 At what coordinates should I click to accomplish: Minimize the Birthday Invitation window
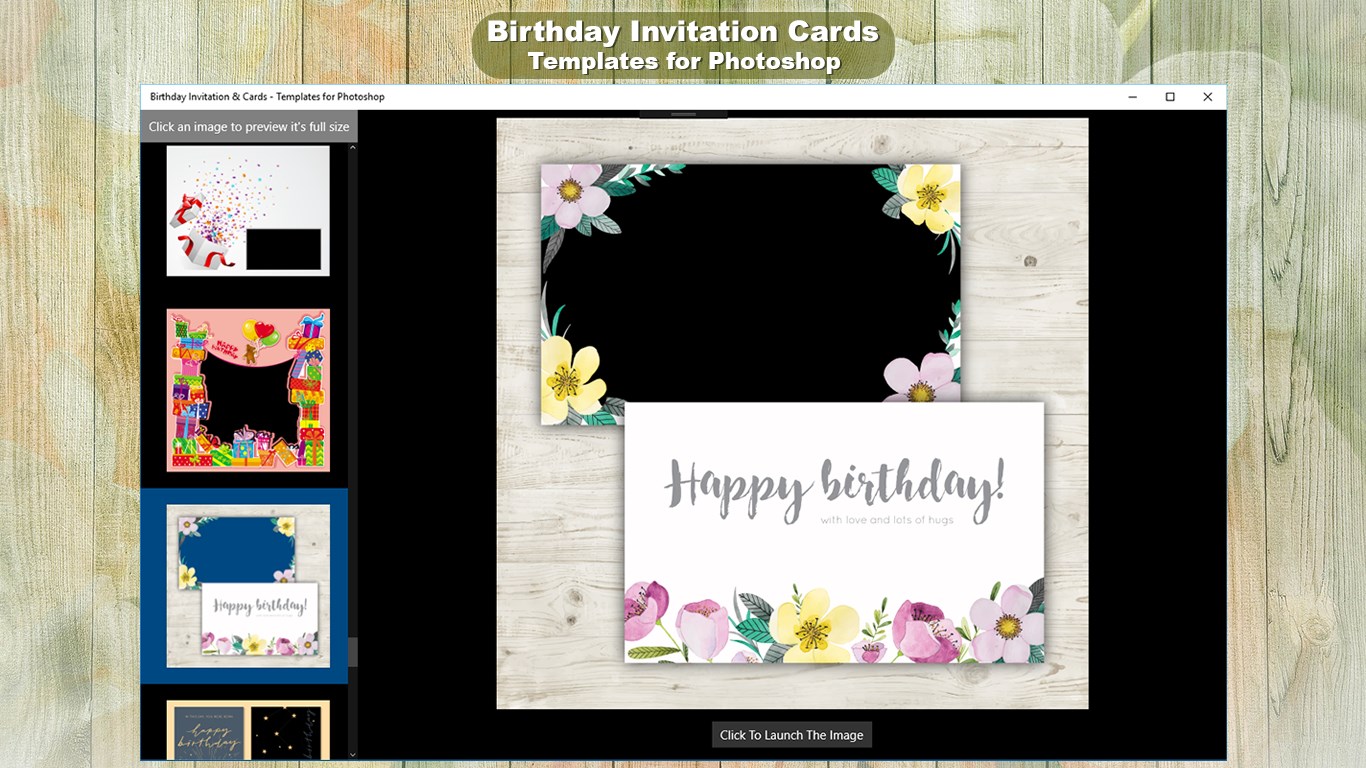1133,97
